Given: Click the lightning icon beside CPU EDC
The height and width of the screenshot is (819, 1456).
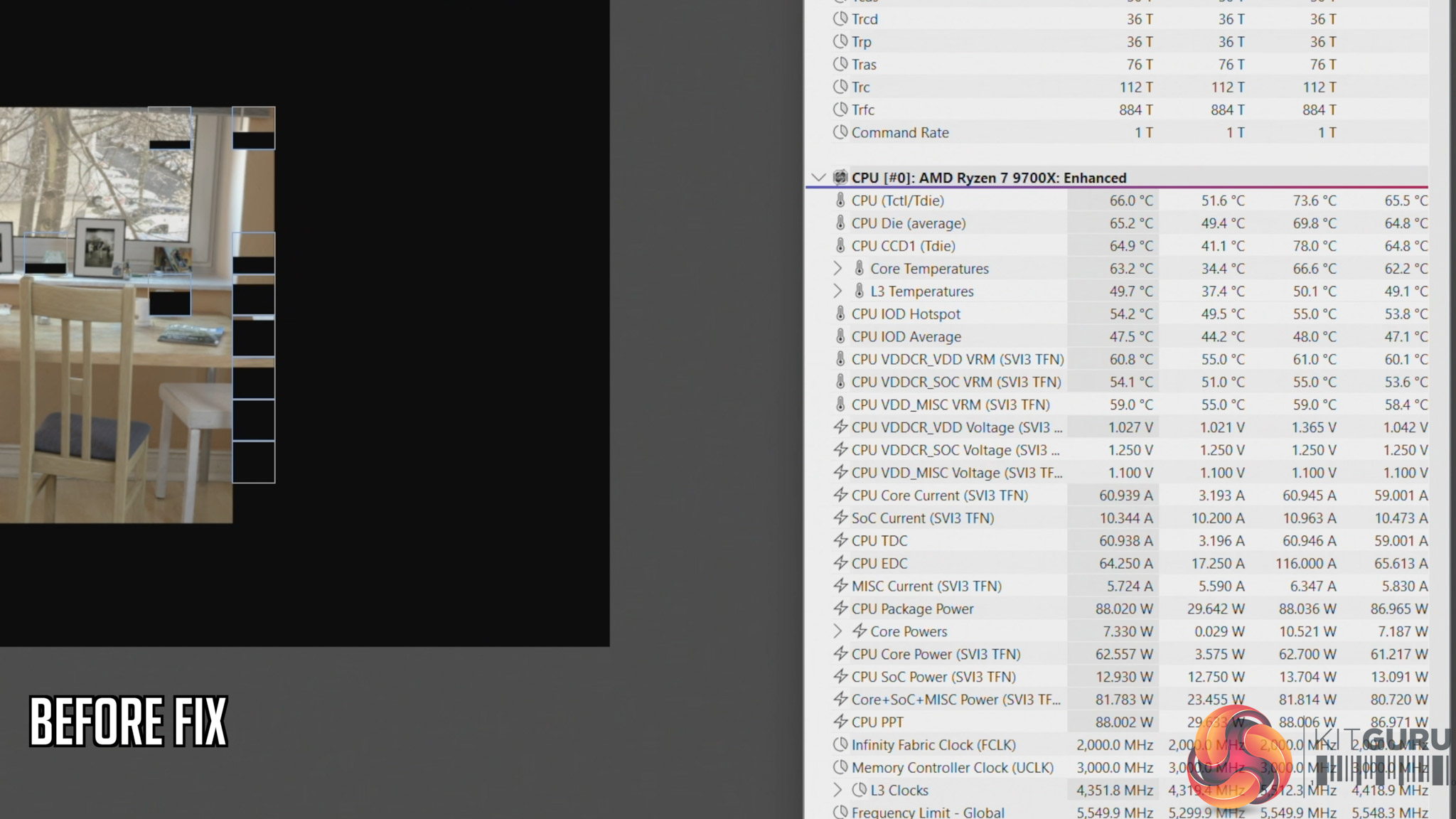Looking at the screenshot, I should [840, 563].
